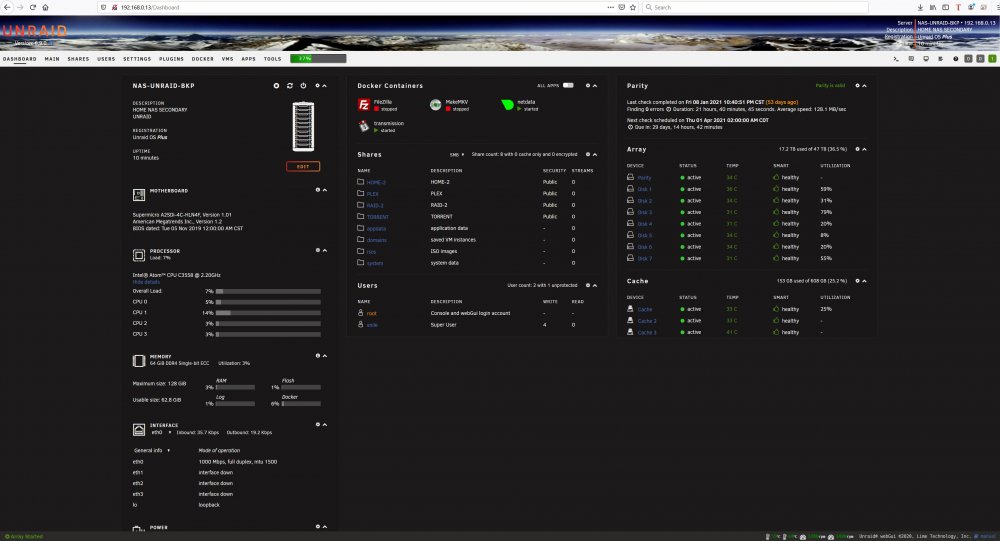Viewport: 1000px width, 541px height.
Task: Open the Shares tab in navigation
Action: (x=78, y=59)
